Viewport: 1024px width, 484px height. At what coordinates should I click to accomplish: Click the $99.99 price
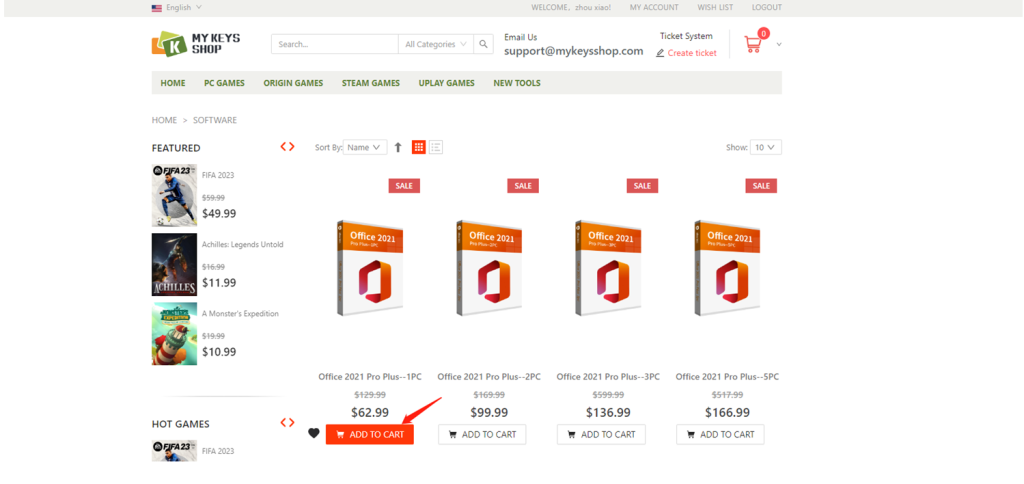pyautogui.click(x=488, y=413)
